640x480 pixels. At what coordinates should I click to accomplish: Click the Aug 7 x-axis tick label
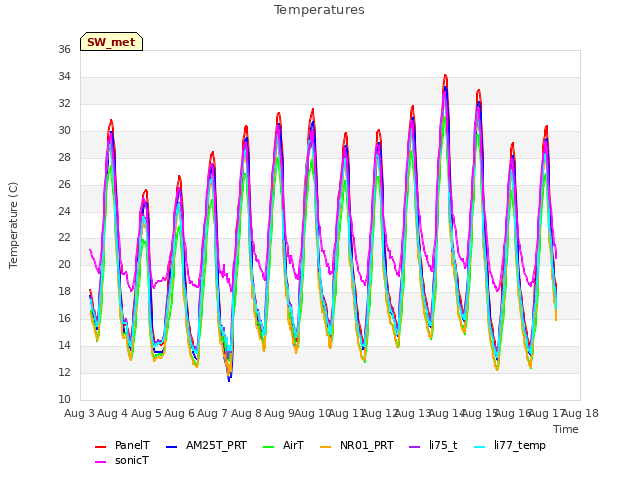pos(213,413)
